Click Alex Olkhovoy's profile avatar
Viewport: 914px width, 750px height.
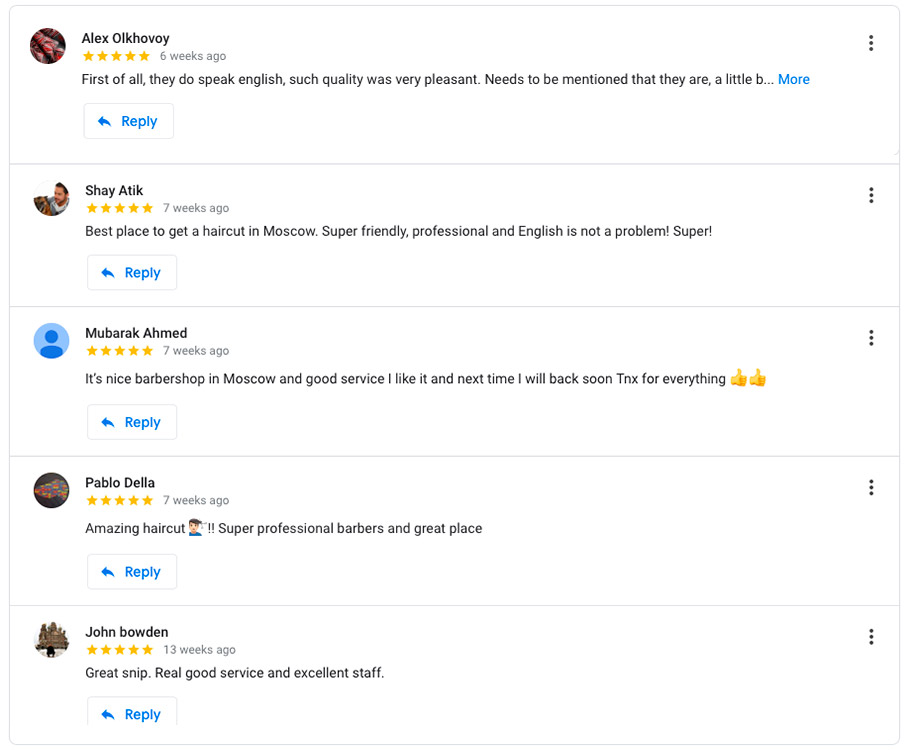(48, 46)
